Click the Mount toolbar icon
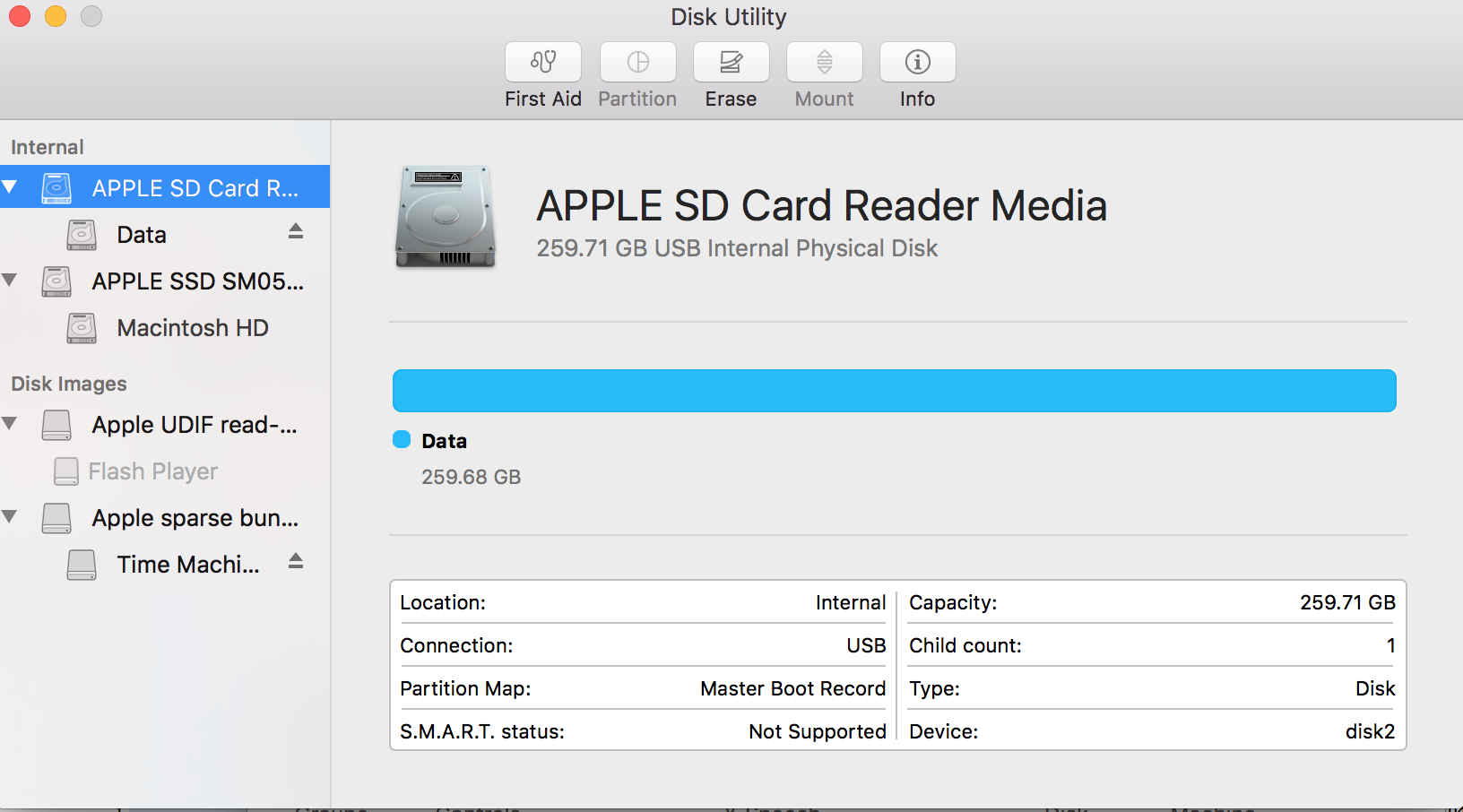The image size is (1463, 812). (824, 63)
